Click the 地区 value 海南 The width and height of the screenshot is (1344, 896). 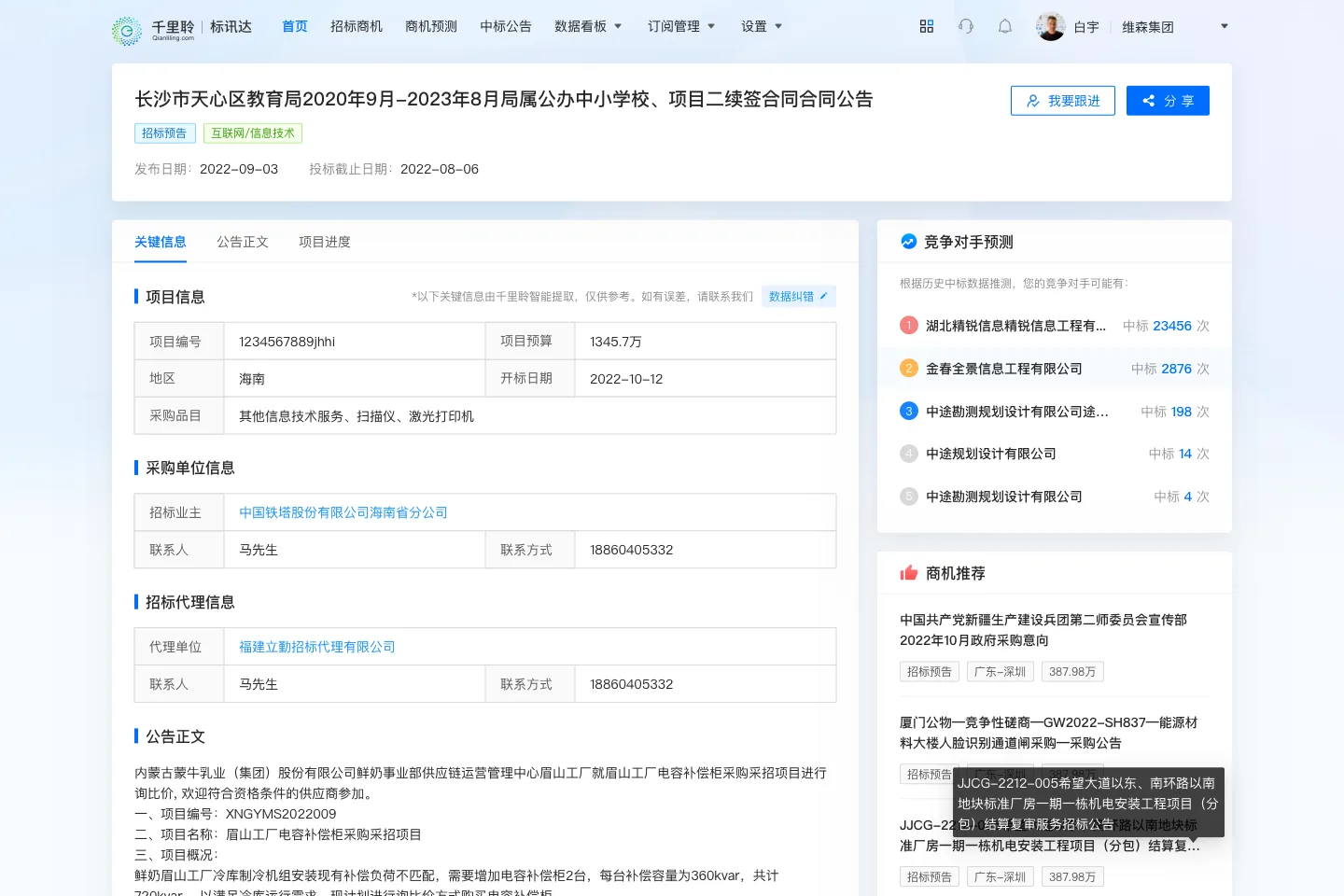coord(252,379)
